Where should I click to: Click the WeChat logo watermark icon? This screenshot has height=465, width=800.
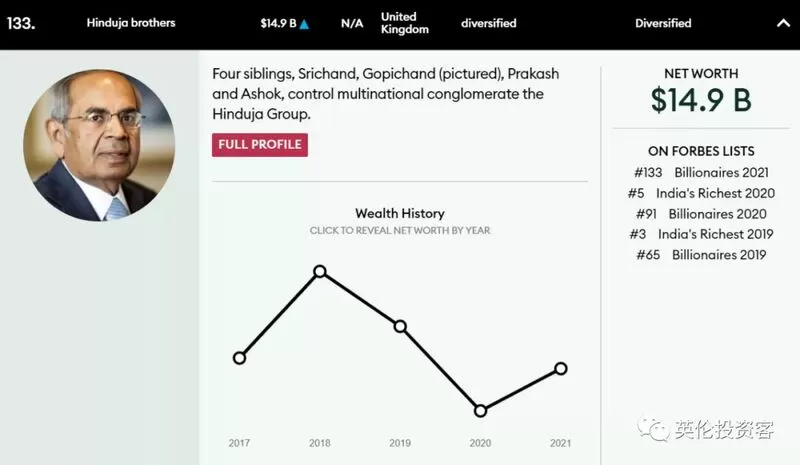(x=653, y=429)
